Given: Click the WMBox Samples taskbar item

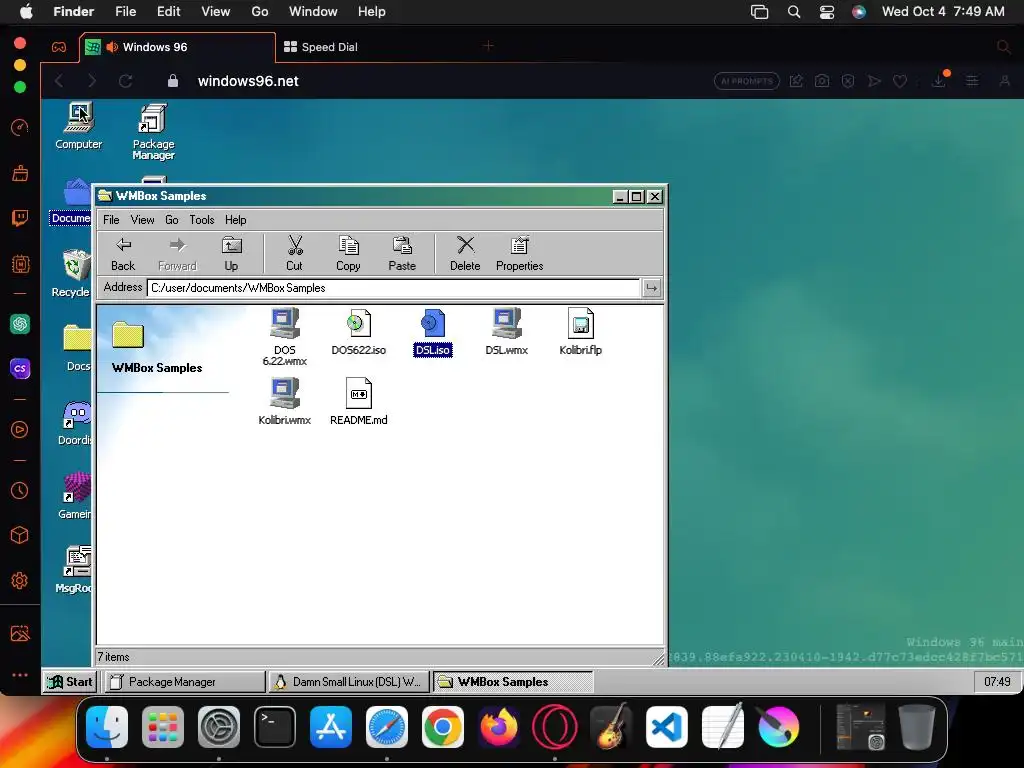Looking at the screenshot, I should click(x=513, y=682).
